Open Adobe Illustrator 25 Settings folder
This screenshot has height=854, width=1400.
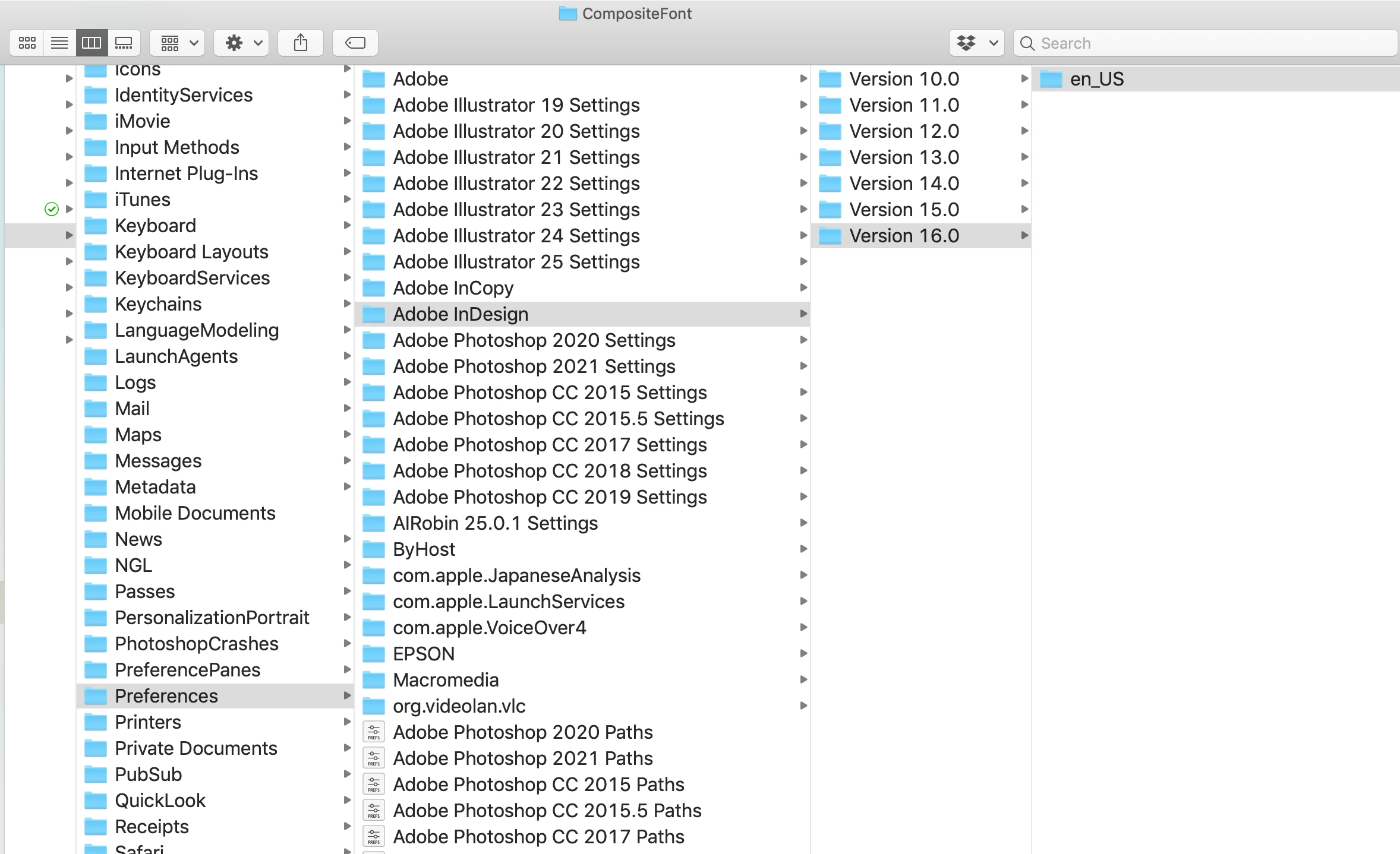tap(516, 262)
